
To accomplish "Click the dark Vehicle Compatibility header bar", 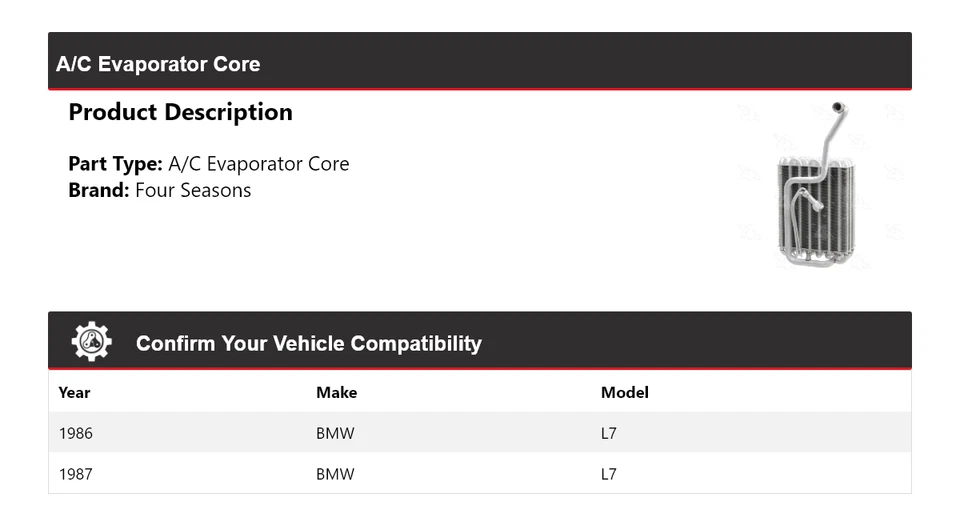I will 700,342.
